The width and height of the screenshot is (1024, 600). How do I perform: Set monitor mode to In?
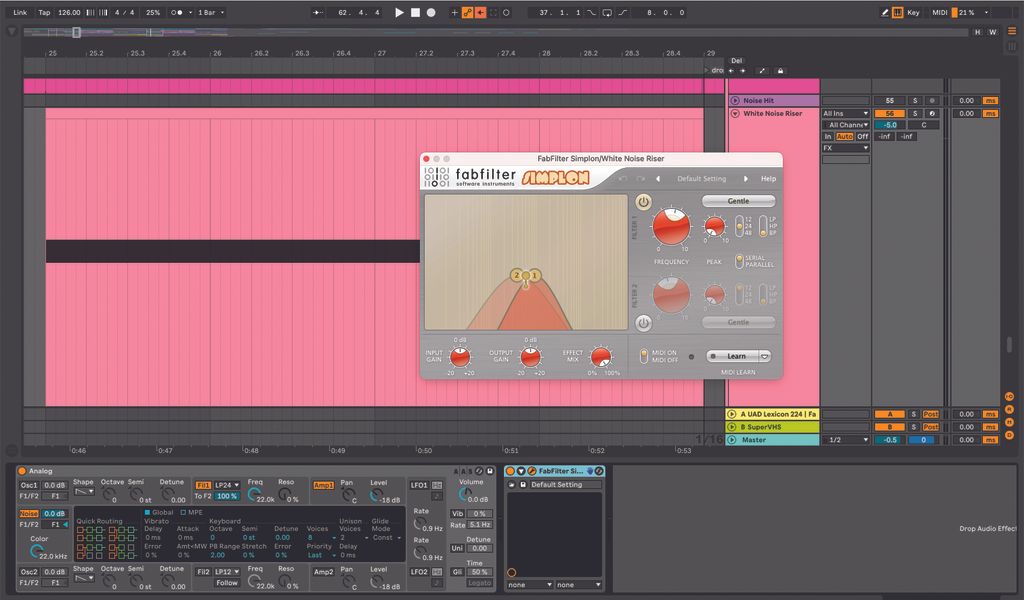coord(827,136)
